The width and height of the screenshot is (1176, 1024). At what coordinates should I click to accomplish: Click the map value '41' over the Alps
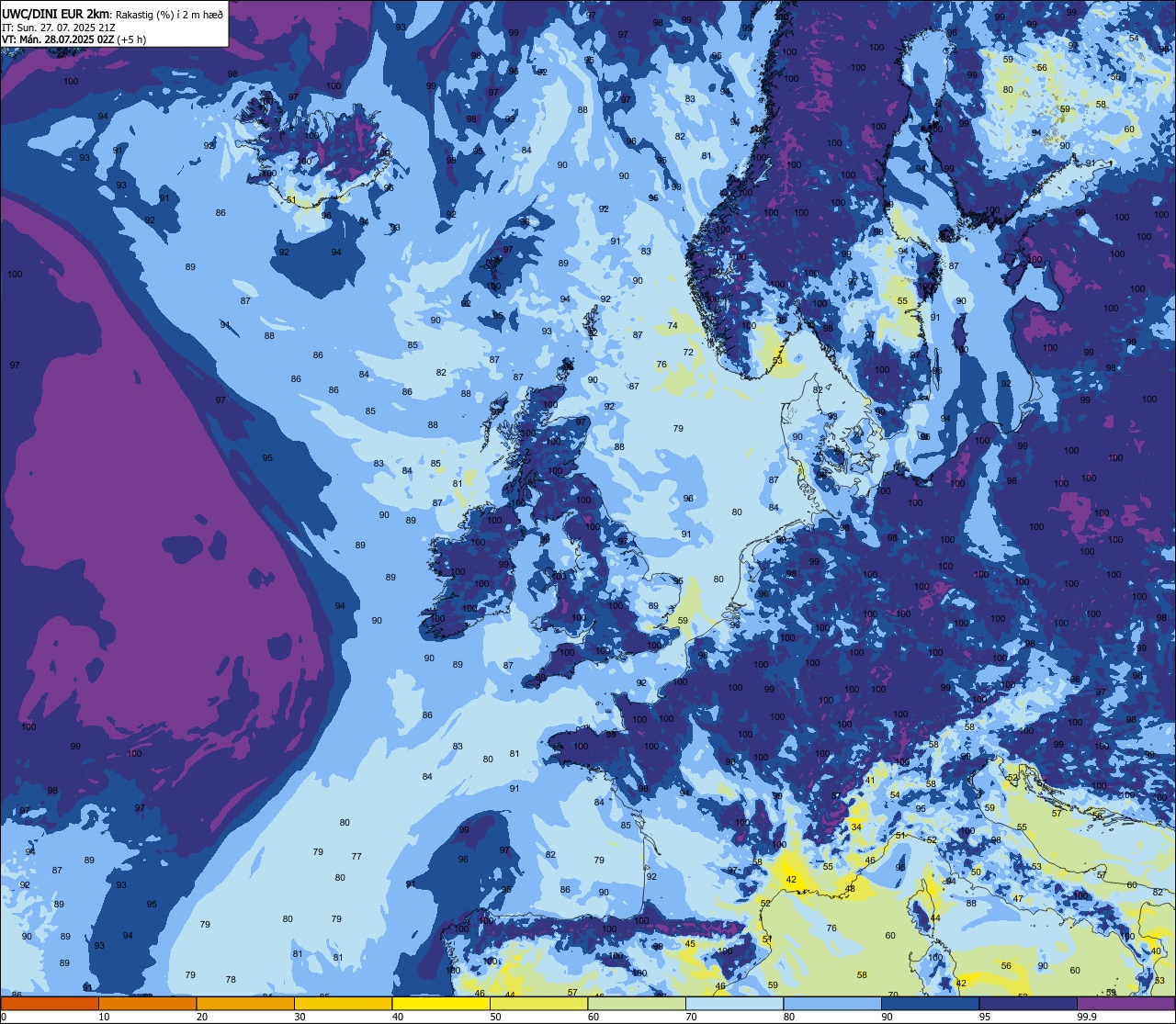tap(870, 781)
